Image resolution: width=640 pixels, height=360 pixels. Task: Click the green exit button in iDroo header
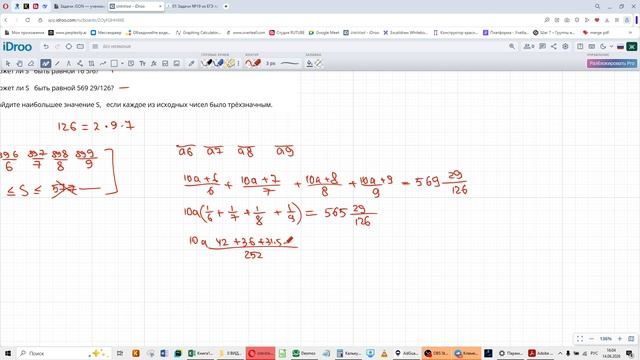[631, 47]
